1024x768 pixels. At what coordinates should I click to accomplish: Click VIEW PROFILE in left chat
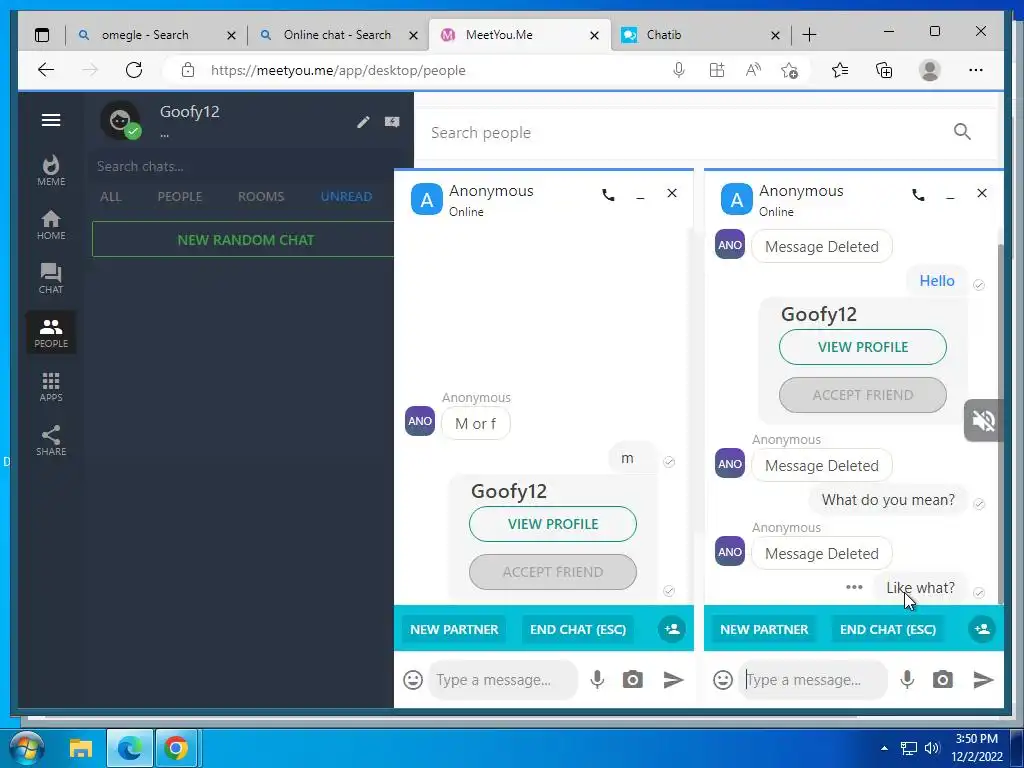coord(552,524)
